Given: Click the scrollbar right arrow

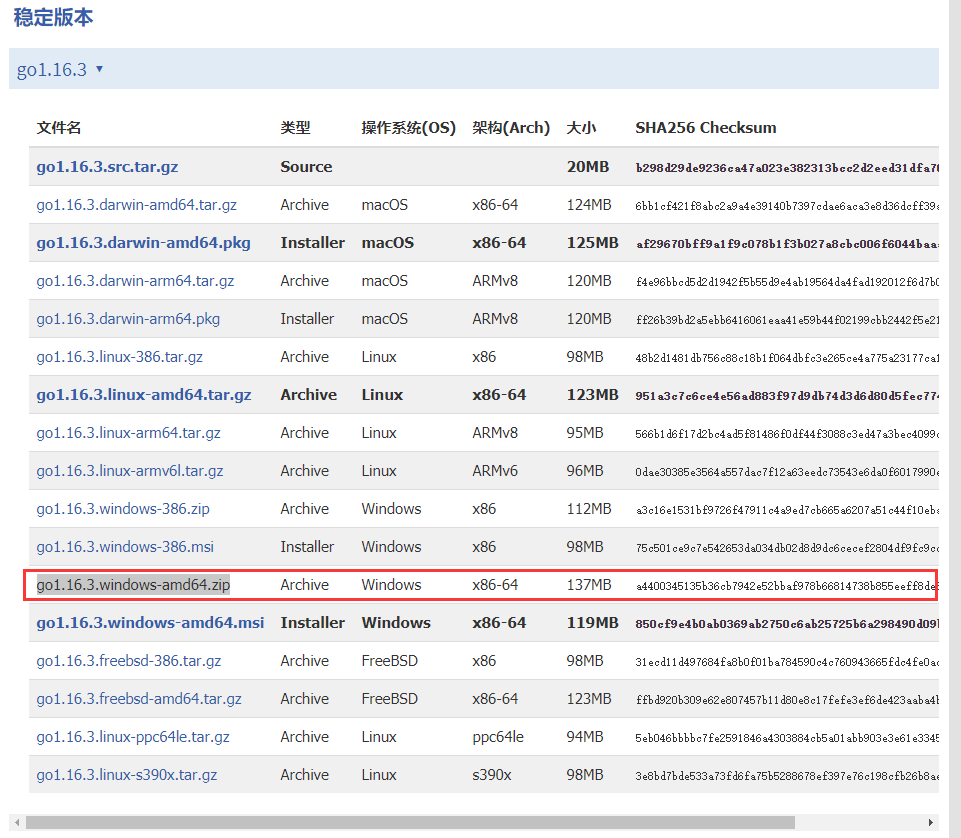Looking at the screenshot, I should click(x=930, y=822).
